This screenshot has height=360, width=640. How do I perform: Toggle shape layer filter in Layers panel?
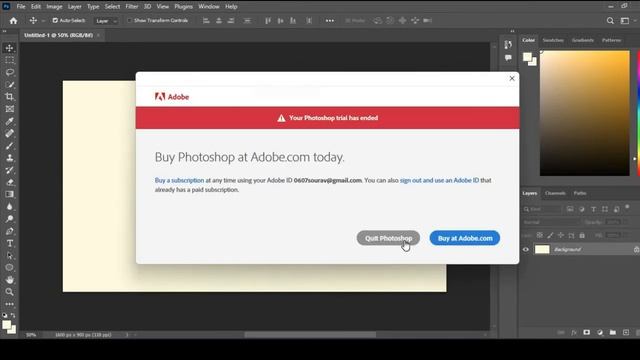605,209
